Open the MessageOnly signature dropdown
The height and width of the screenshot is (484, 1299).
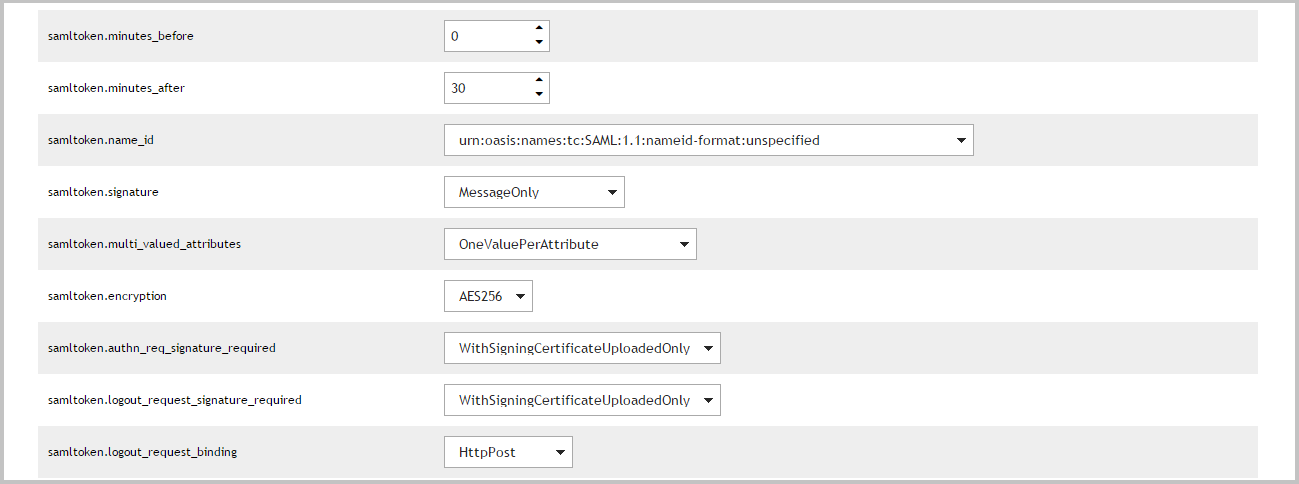534,192
